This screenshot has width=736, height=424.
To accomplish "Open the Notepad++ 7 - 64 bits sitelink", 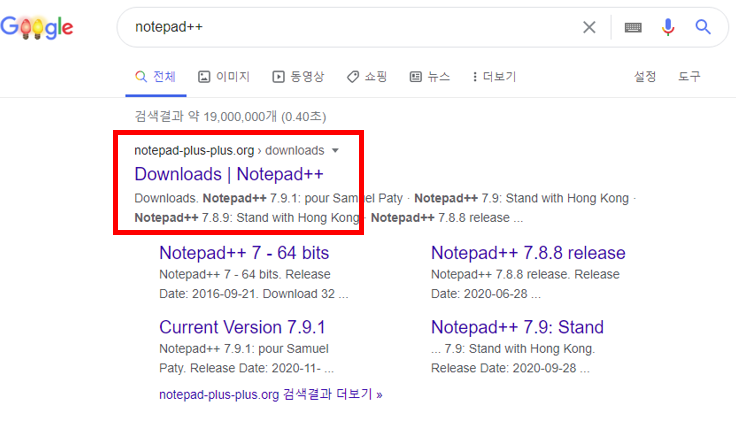I will click(244, 253).
